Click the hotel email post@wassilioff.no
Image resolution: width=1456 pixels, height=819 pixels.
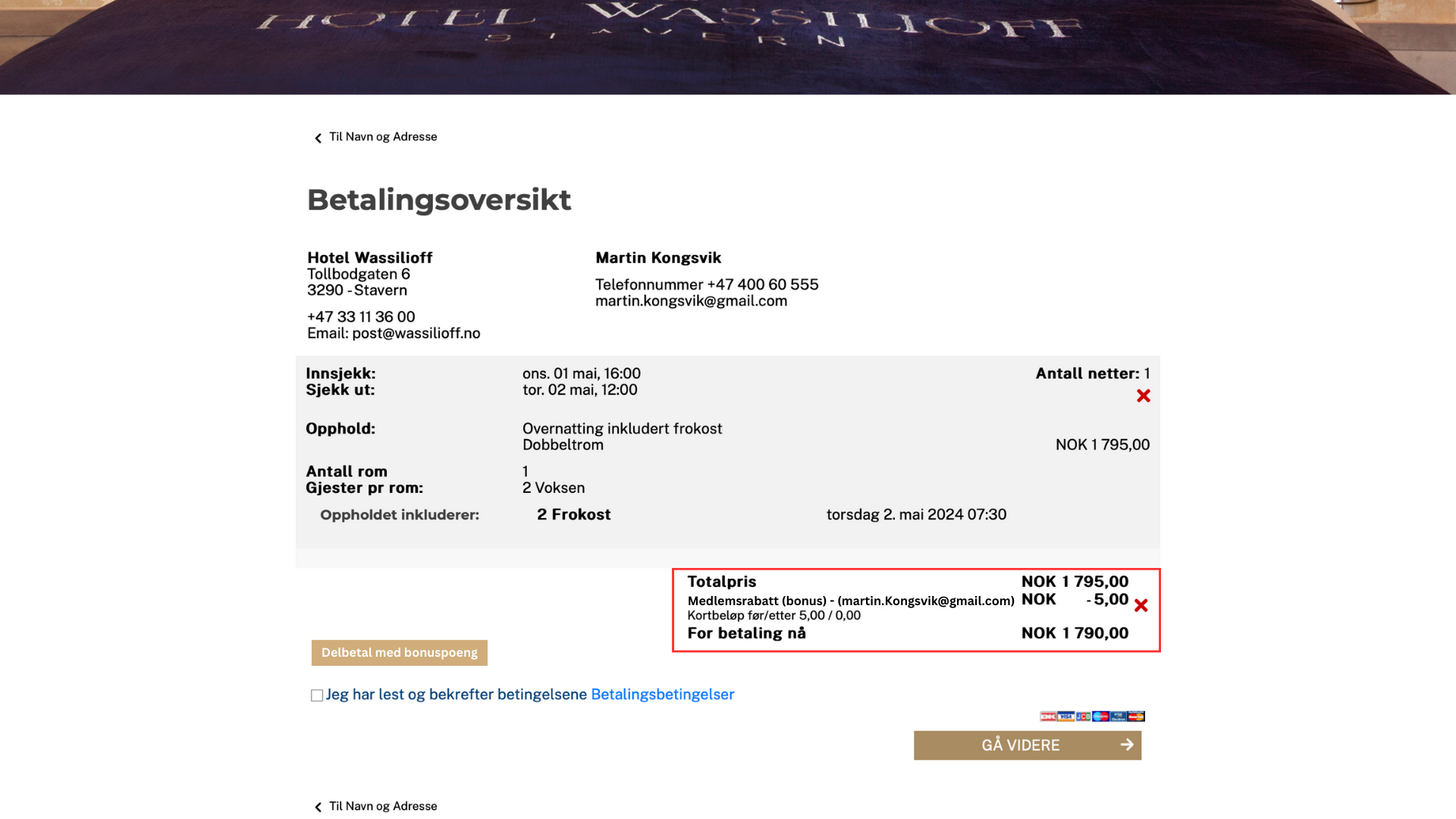(416, 334)
